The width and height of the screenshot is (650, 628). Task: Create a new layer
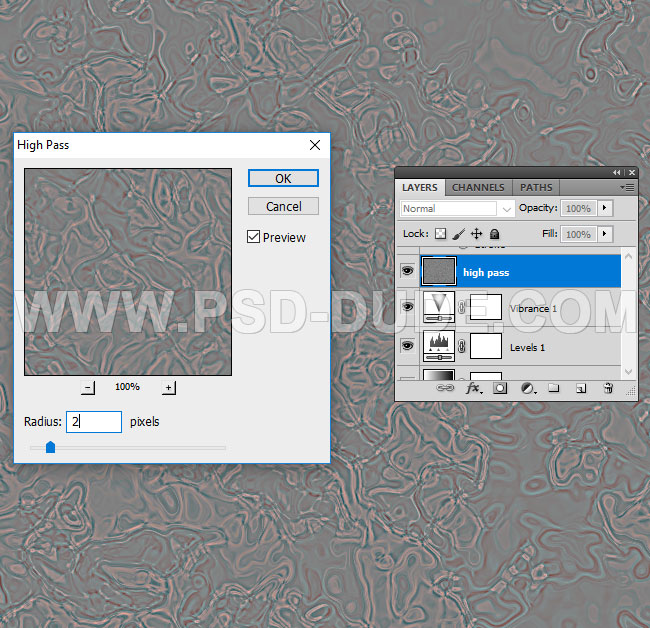click(x=581, y=388)
